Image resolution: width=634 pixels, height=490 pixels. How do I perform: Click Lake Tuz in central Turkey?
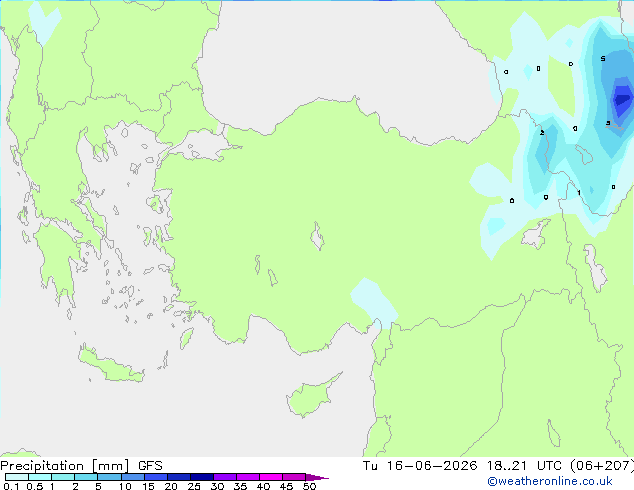pyautogui.click(x=317, y=236)
